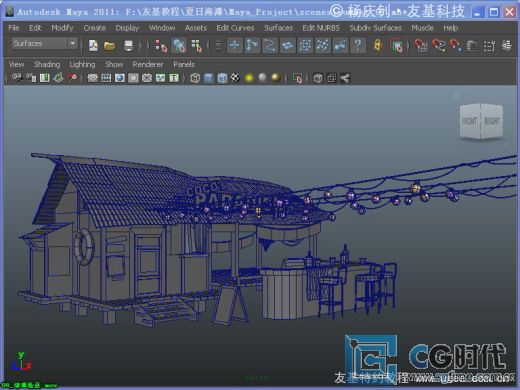
Task: Open the Edit menu
Action: (35, 28)
